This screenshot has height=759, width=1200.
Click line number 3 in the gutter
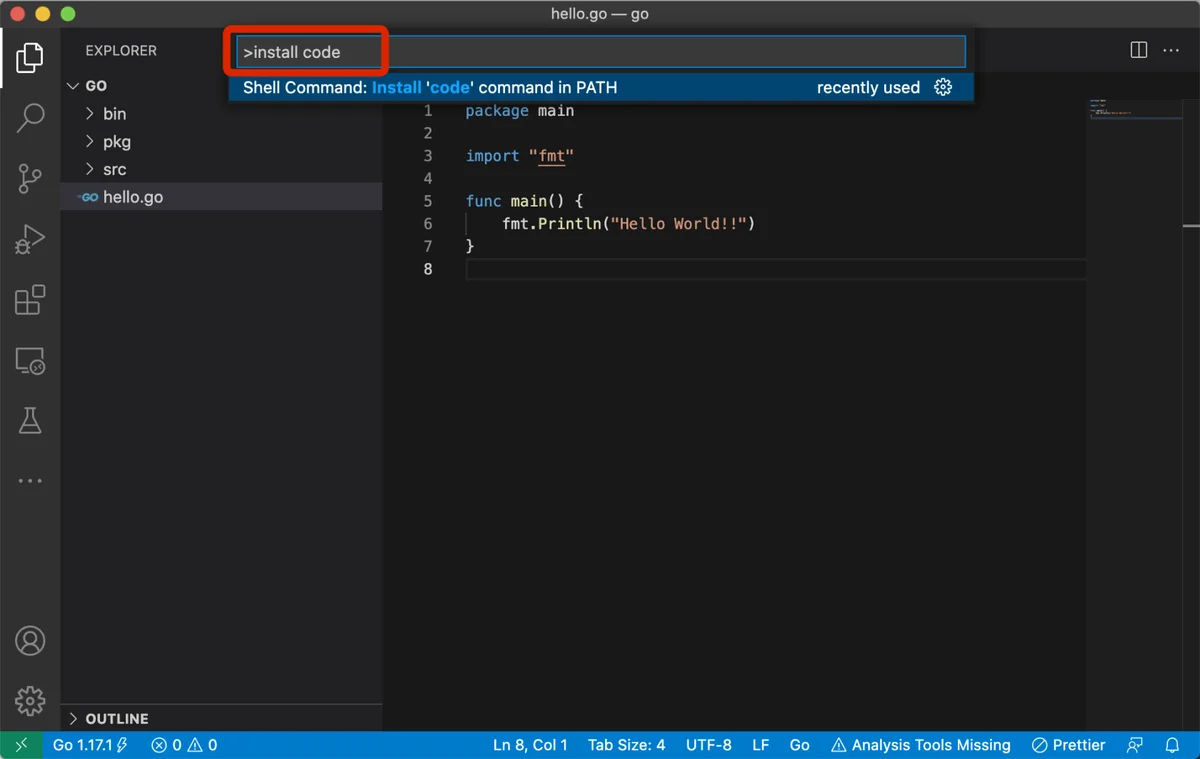pos(428,156)
